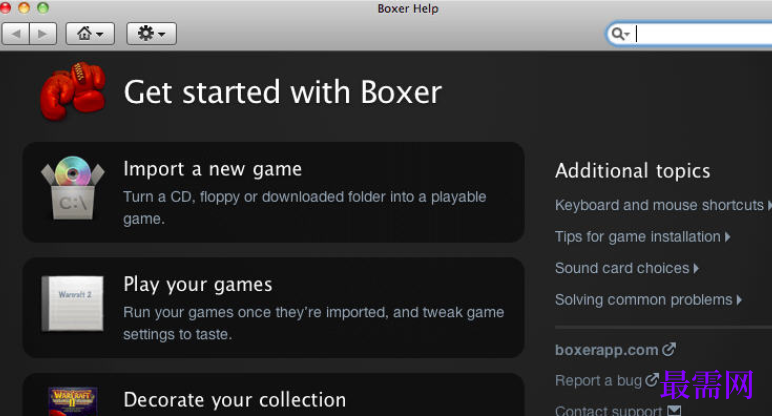
Task: Click the green zoom window button
Action: [x=43, y=8]
